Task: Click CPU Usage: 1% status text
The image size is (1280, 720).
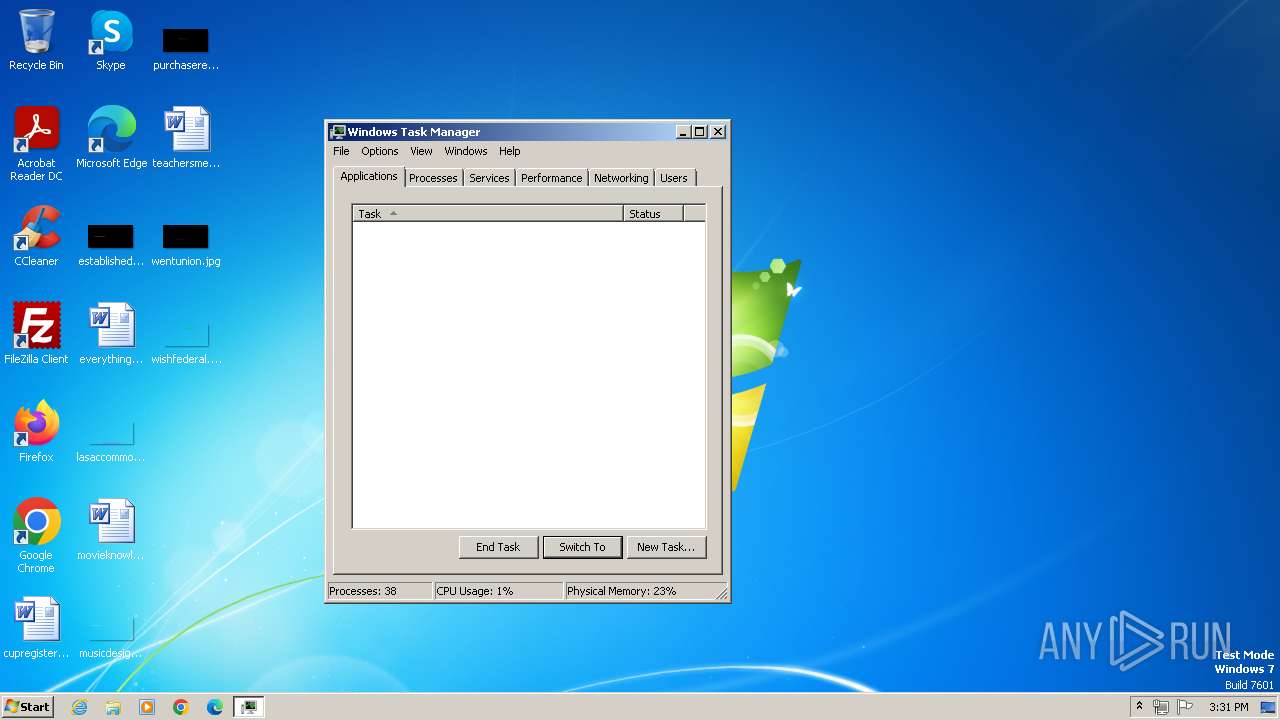Action: (x=475, y=591)
